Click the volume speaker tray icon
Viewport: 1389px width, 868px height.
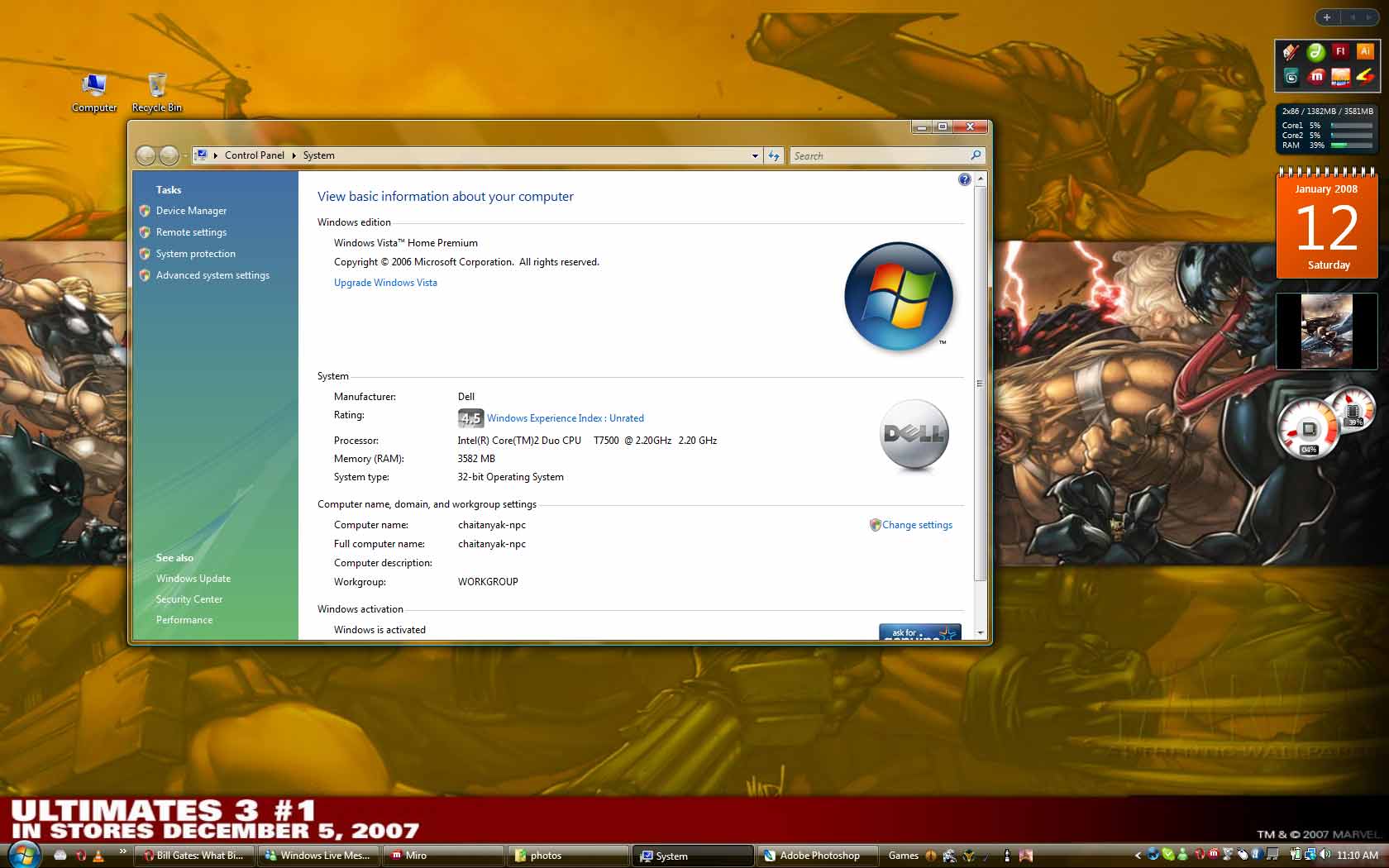coord(1325,855)
